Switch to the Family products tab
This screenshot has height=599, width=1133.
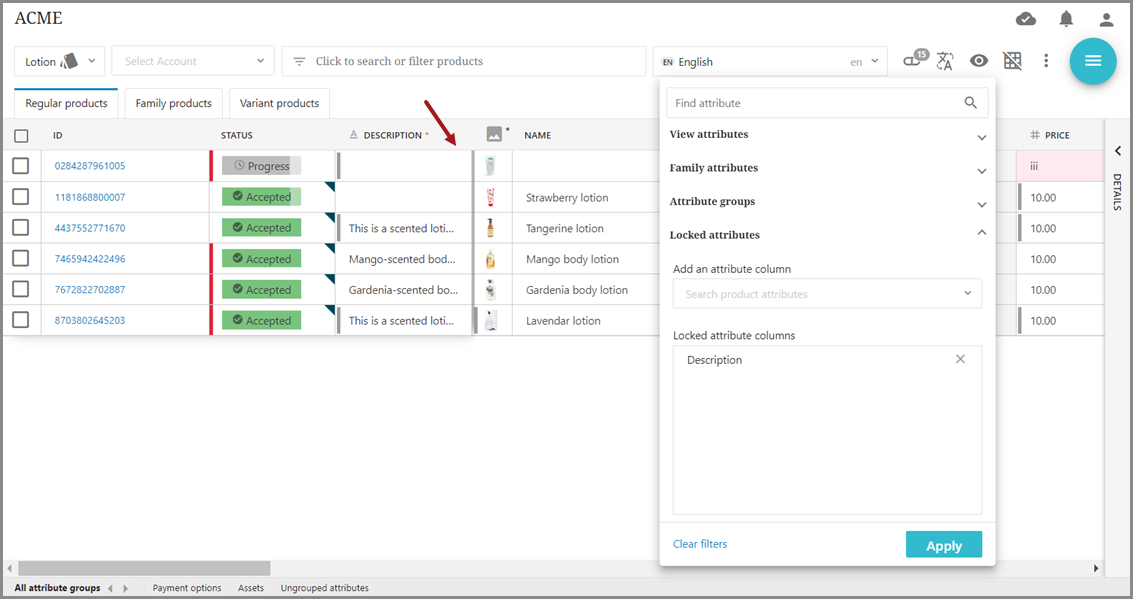click(x=173, y=103)
